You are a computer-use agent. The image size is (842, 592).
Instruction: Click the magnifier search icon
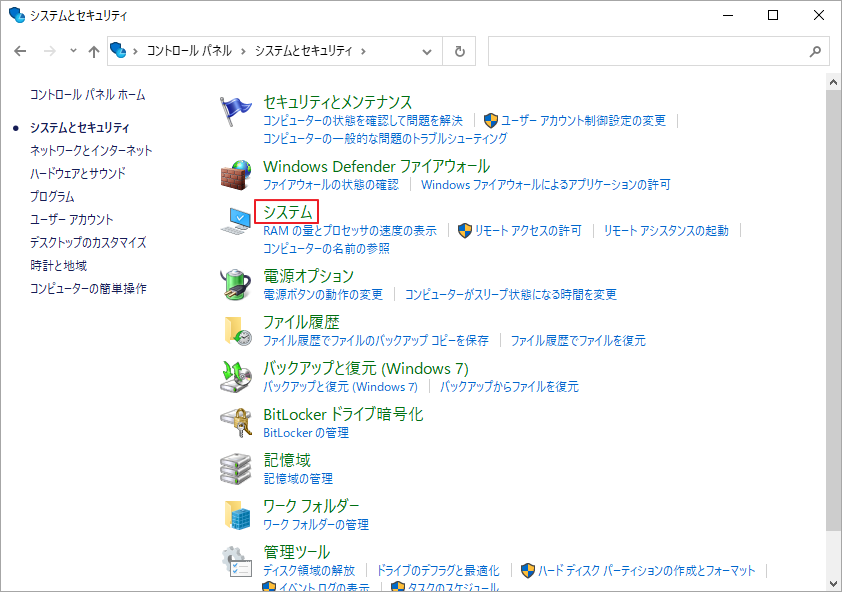click(x=815, y=51)
